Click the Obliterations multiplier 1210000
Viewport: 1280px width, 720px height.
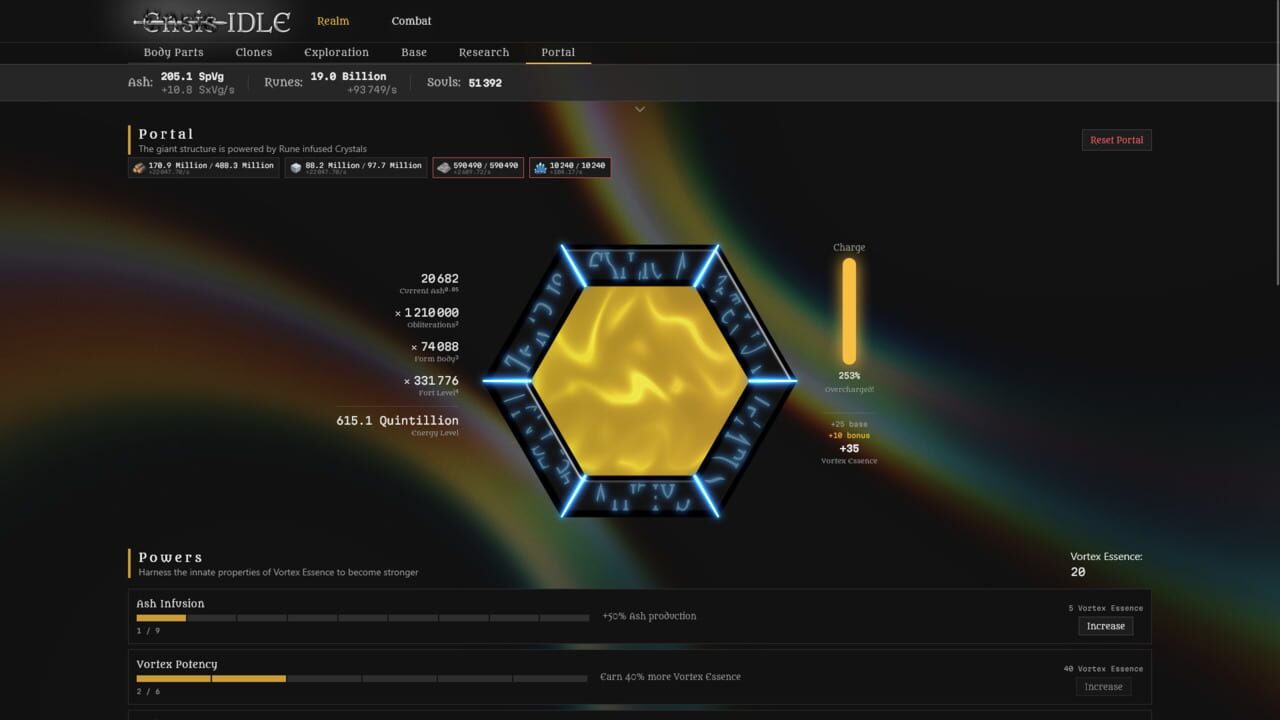427,313
